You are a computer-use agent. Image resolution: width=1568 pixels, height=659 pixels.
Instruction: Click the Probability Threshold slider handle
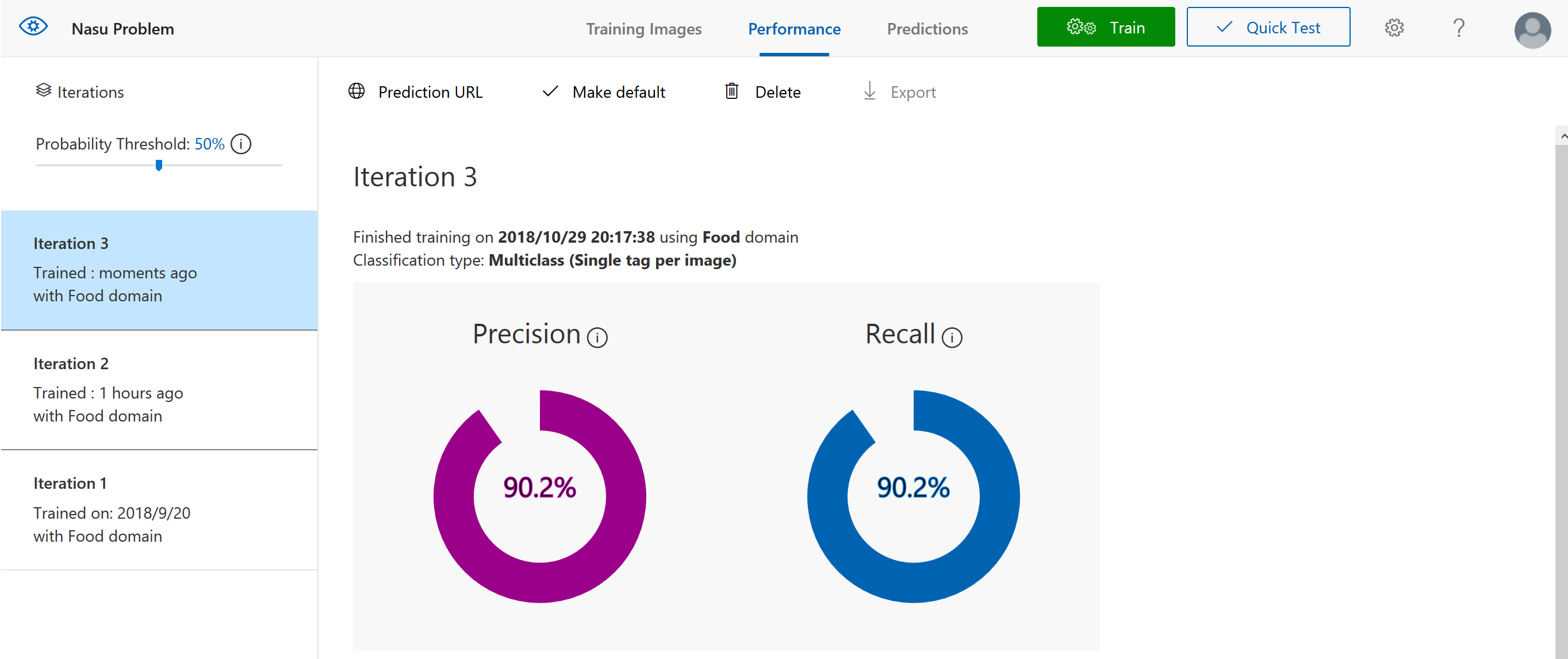[x=159, y=165]
